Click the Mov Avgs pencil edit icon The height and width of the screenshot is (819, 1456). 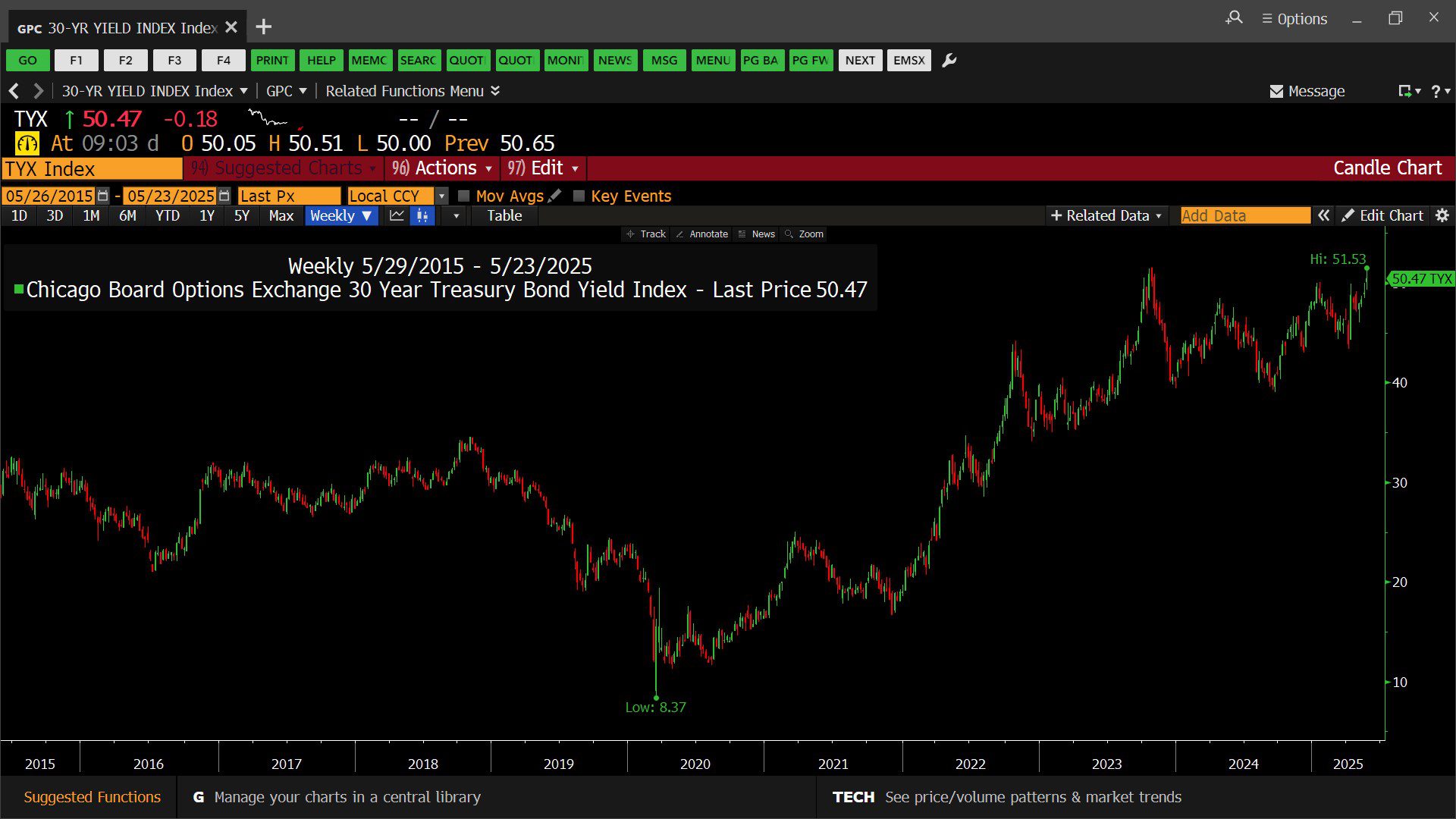pyautogui.click(x=555, y=196)
